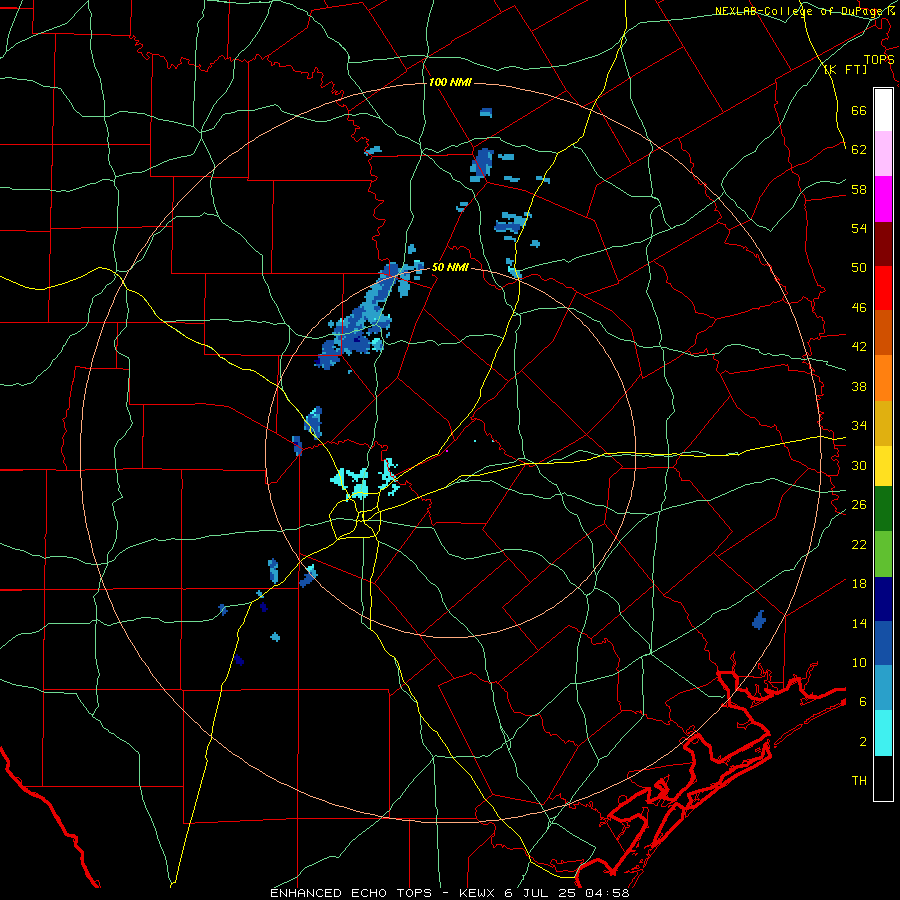Click the bright red legend swatch
The width and height of the screenshot is (900, 900).
883,288
